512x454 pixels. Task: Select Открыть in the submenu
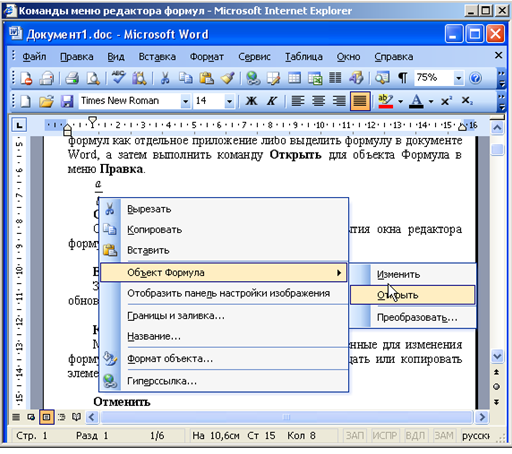coord(413,295)
